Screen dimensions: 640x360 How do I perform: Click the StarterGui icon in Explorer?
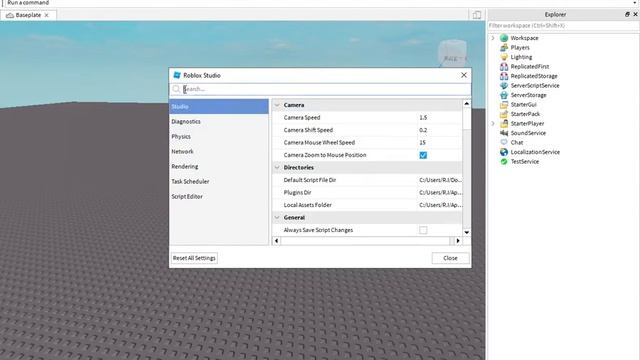(x=504, y=104)
